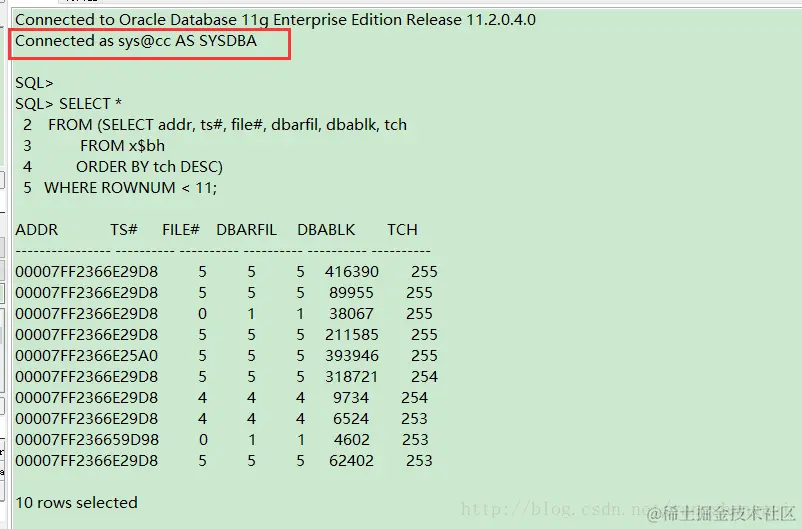
Task: Click the address in the 62402 row
Action: (x=86, y=460)
